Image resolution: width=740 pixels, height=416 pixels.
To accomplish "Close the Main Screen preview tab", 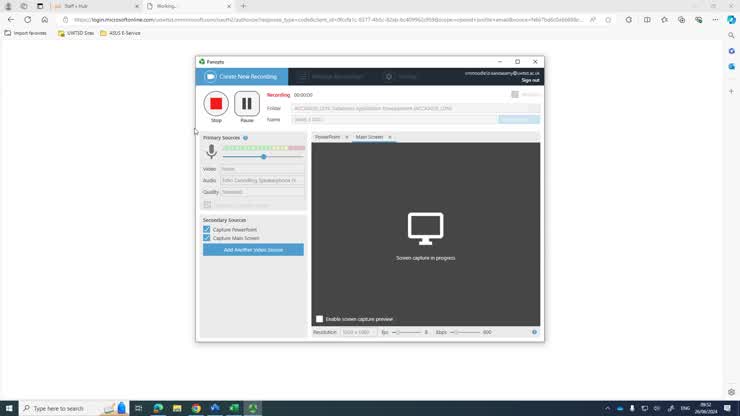I will point(390,137).
